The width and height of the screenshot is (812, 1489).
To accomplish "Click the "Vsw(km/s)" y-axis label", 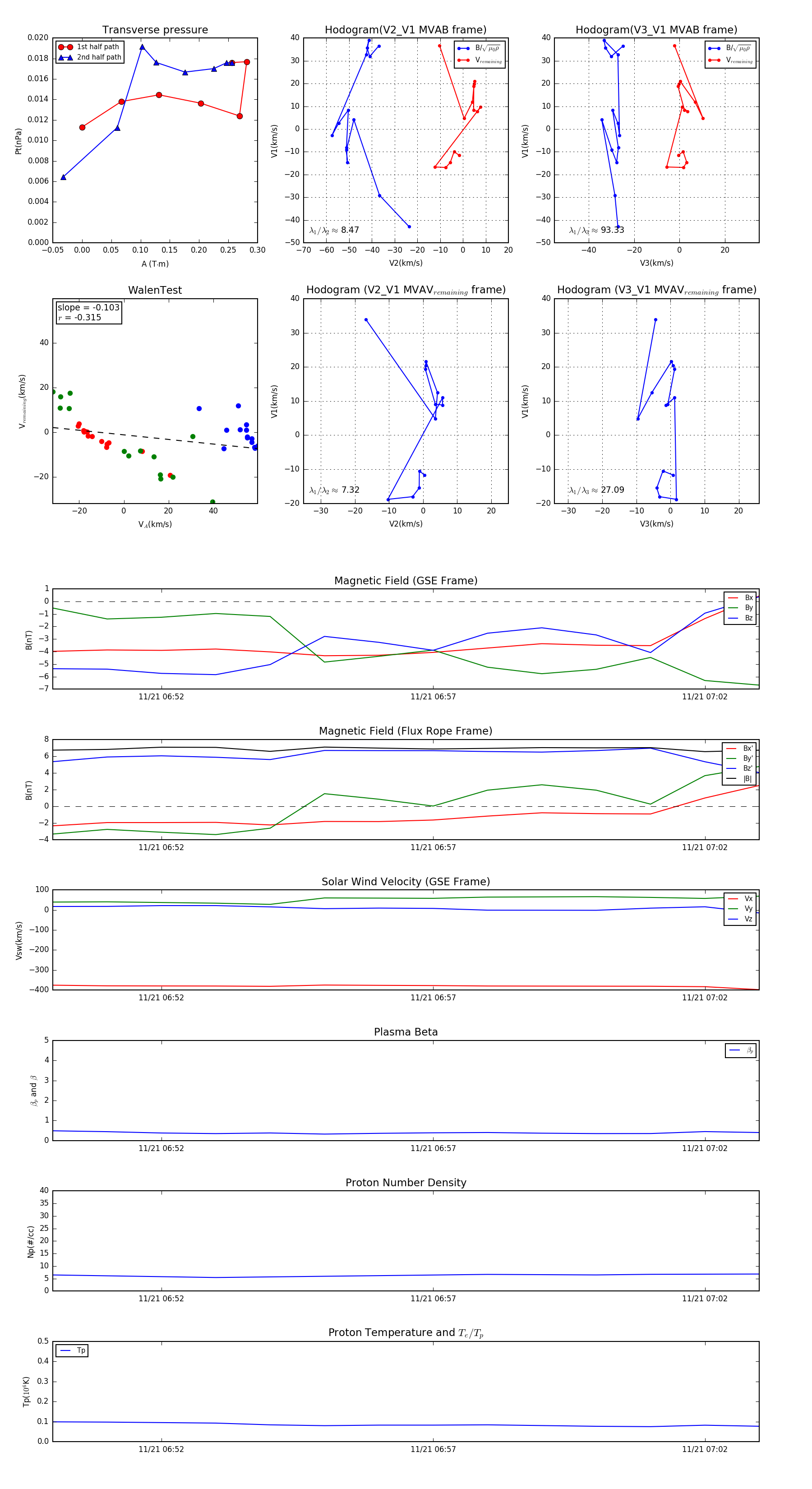I will 18,940.
